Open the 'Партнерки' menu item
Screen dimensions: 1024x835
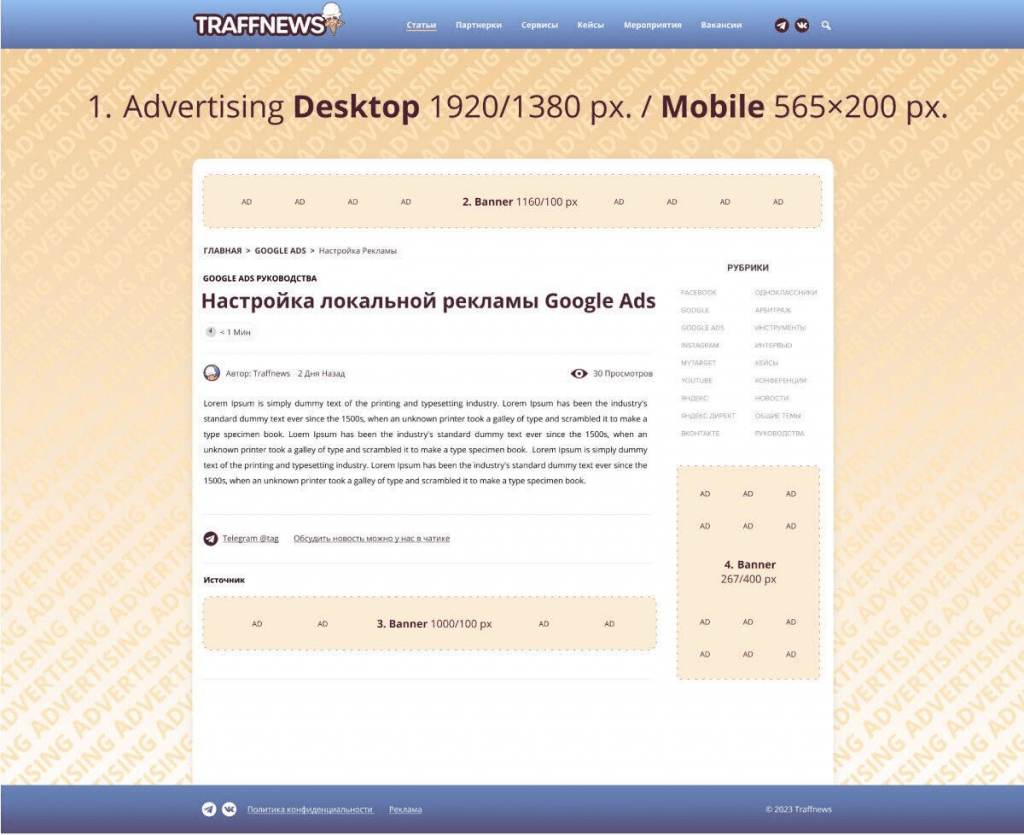[x=479, y=25]
